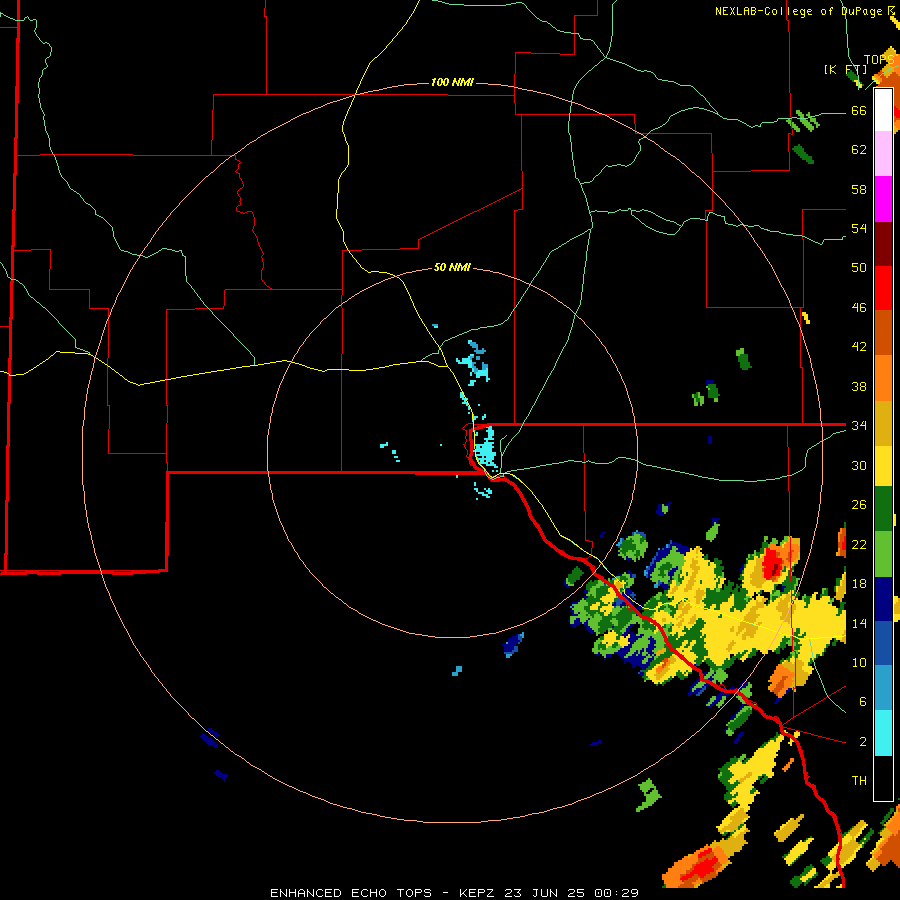900x900 pixels.
Task: Choose the navy blue legend color band
Action: tap(883, 599)
